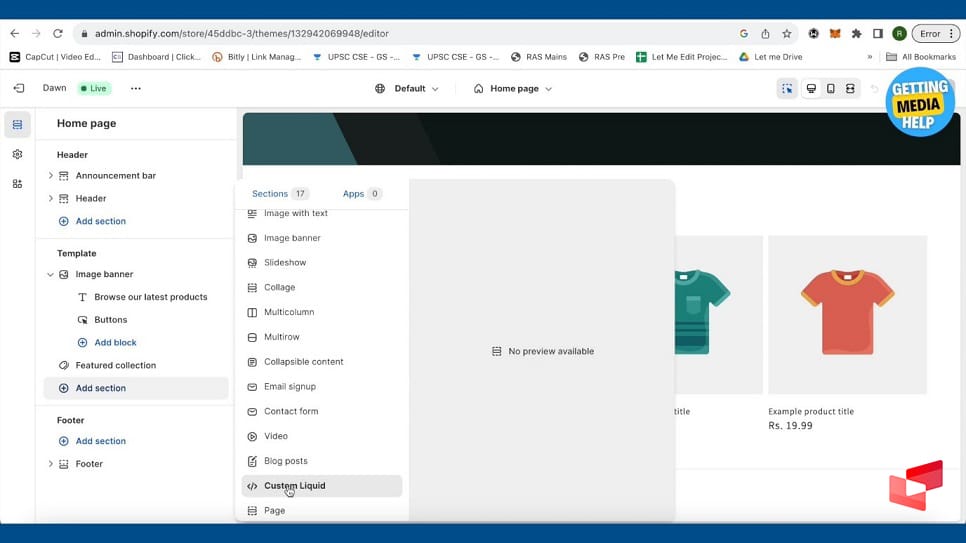The width and height of the screenshot is (966, 543).
Task: Switch to mobile preview icon
Action: click(x=830, y=89)
